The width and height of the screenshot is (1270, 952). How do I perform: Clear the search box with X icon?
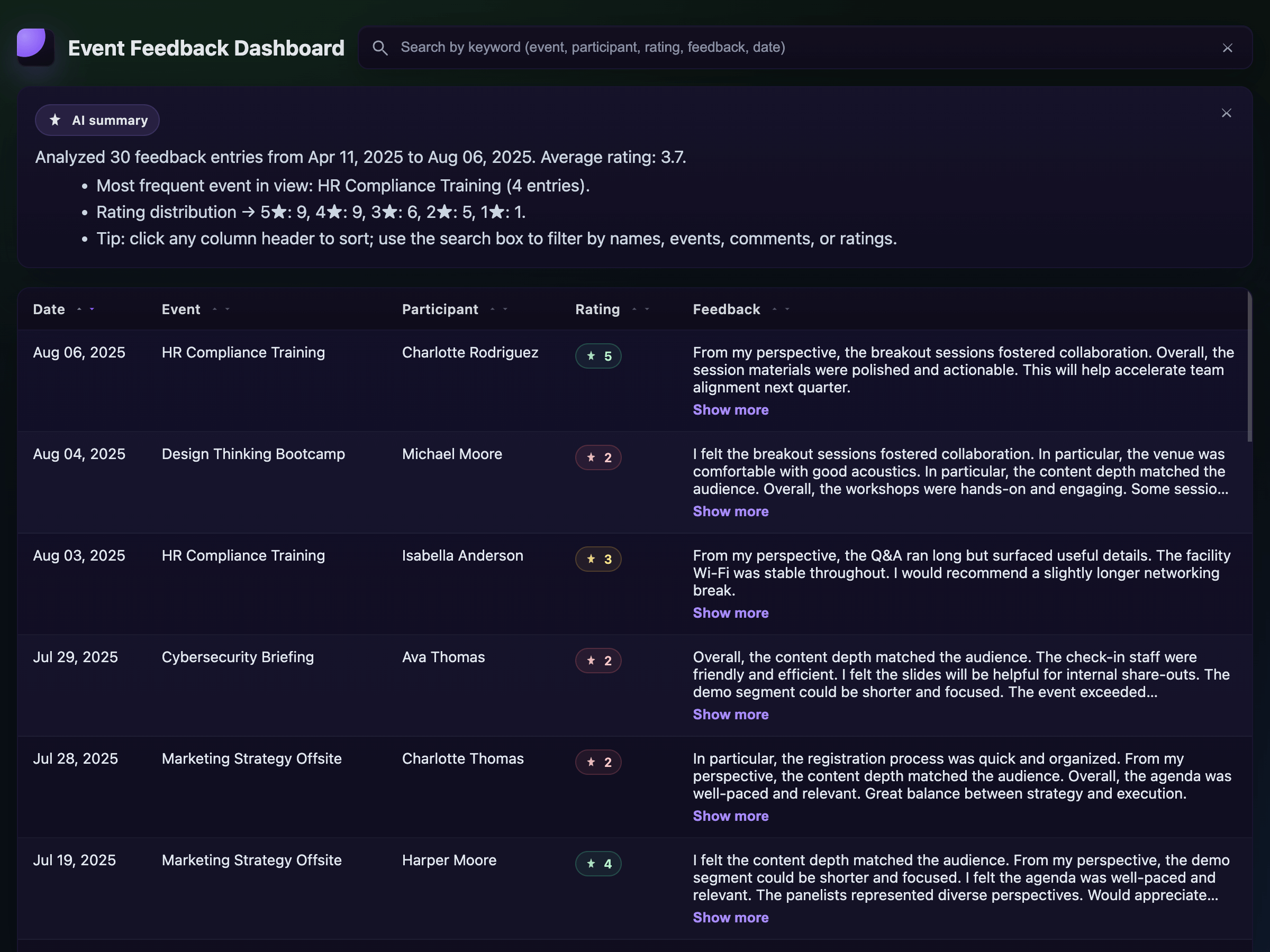coord(1227,48)
